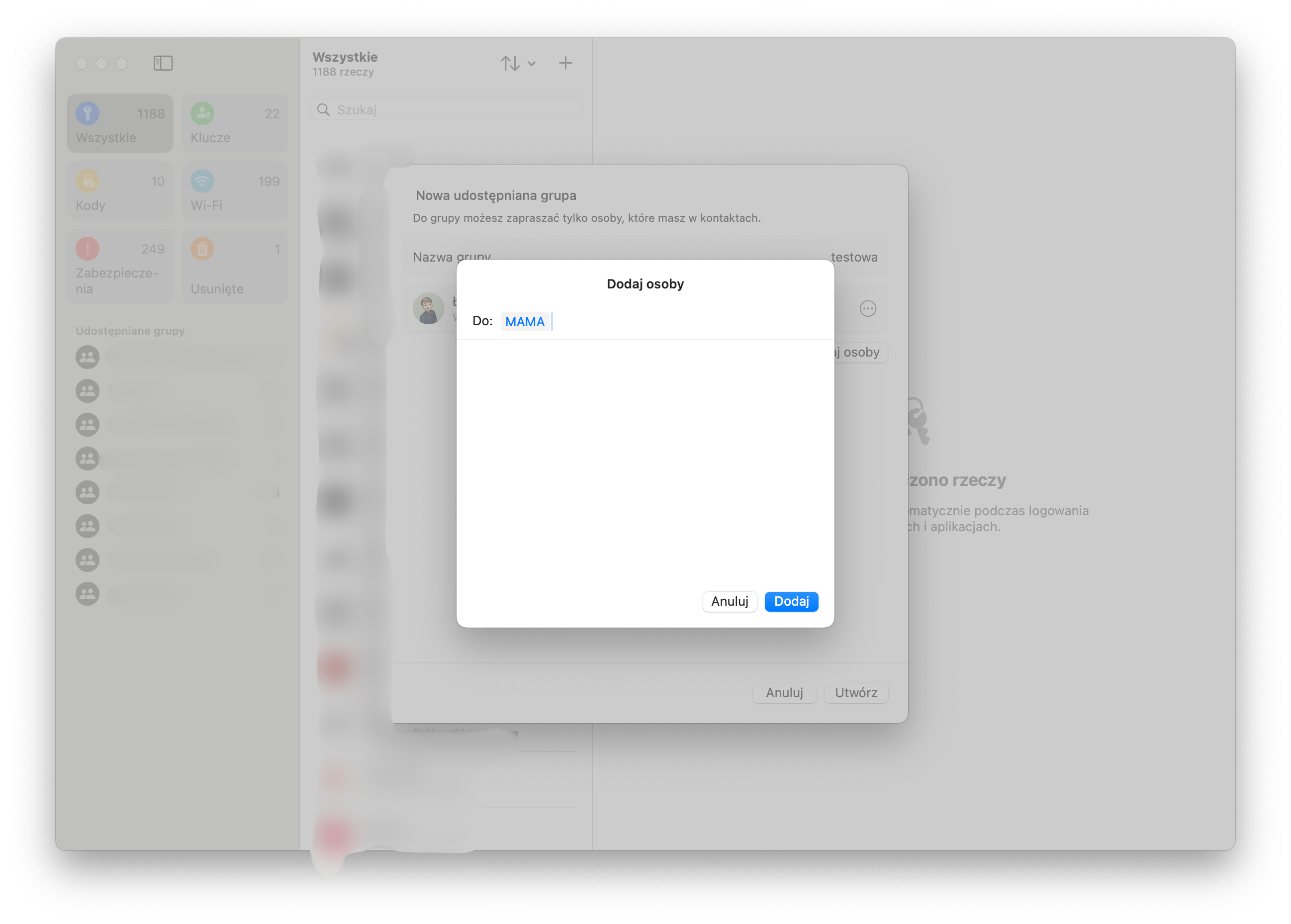
Task: Open the Kody codes category
Action: tap(119, 191)
